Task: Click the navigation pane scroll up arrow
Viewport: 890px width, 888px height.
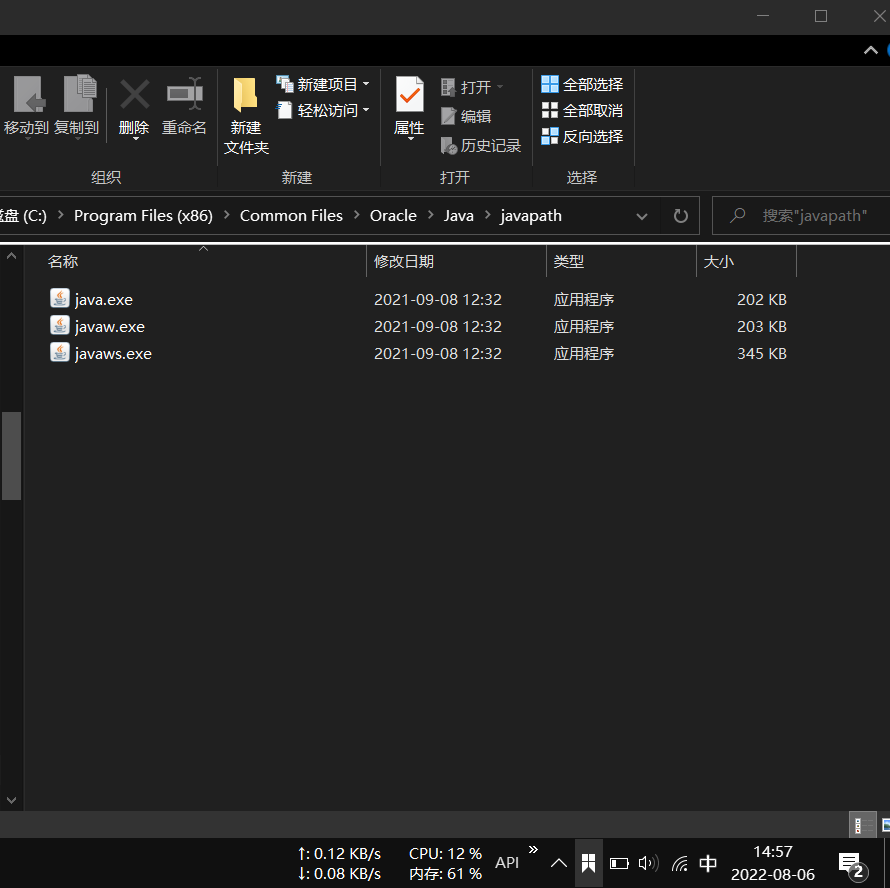Action: click(x=11, y=256)
